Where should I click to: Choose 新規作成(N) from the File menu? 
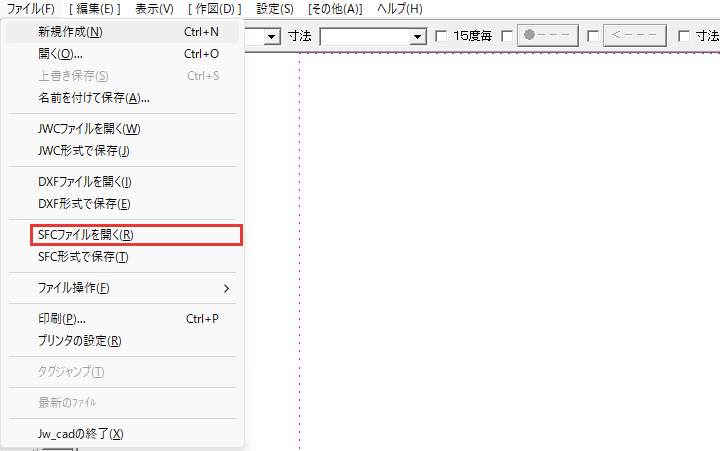(x=122, y=32)
